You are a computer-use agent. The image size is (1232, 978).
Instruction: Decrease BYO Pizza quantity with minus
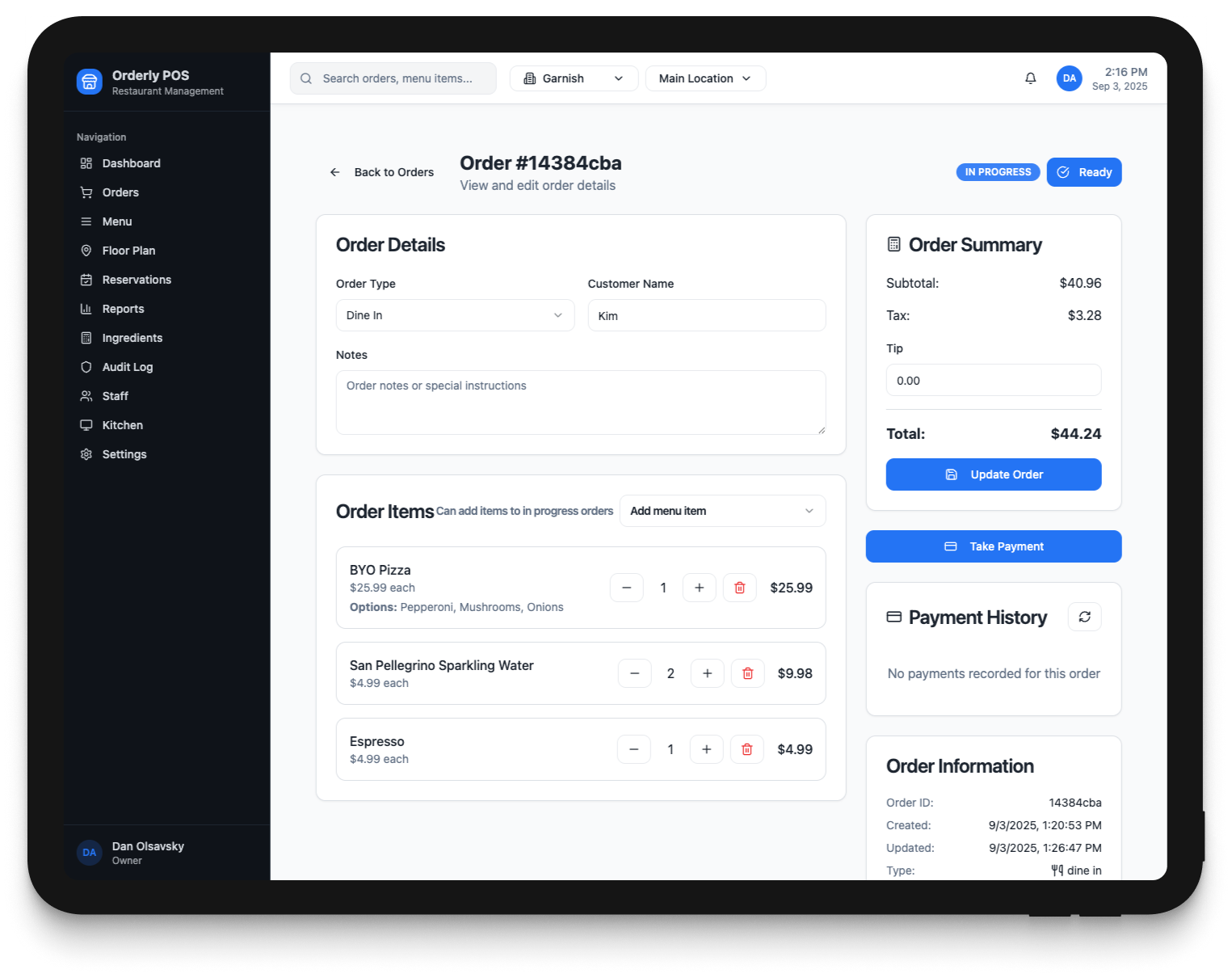tap(626, 588)
